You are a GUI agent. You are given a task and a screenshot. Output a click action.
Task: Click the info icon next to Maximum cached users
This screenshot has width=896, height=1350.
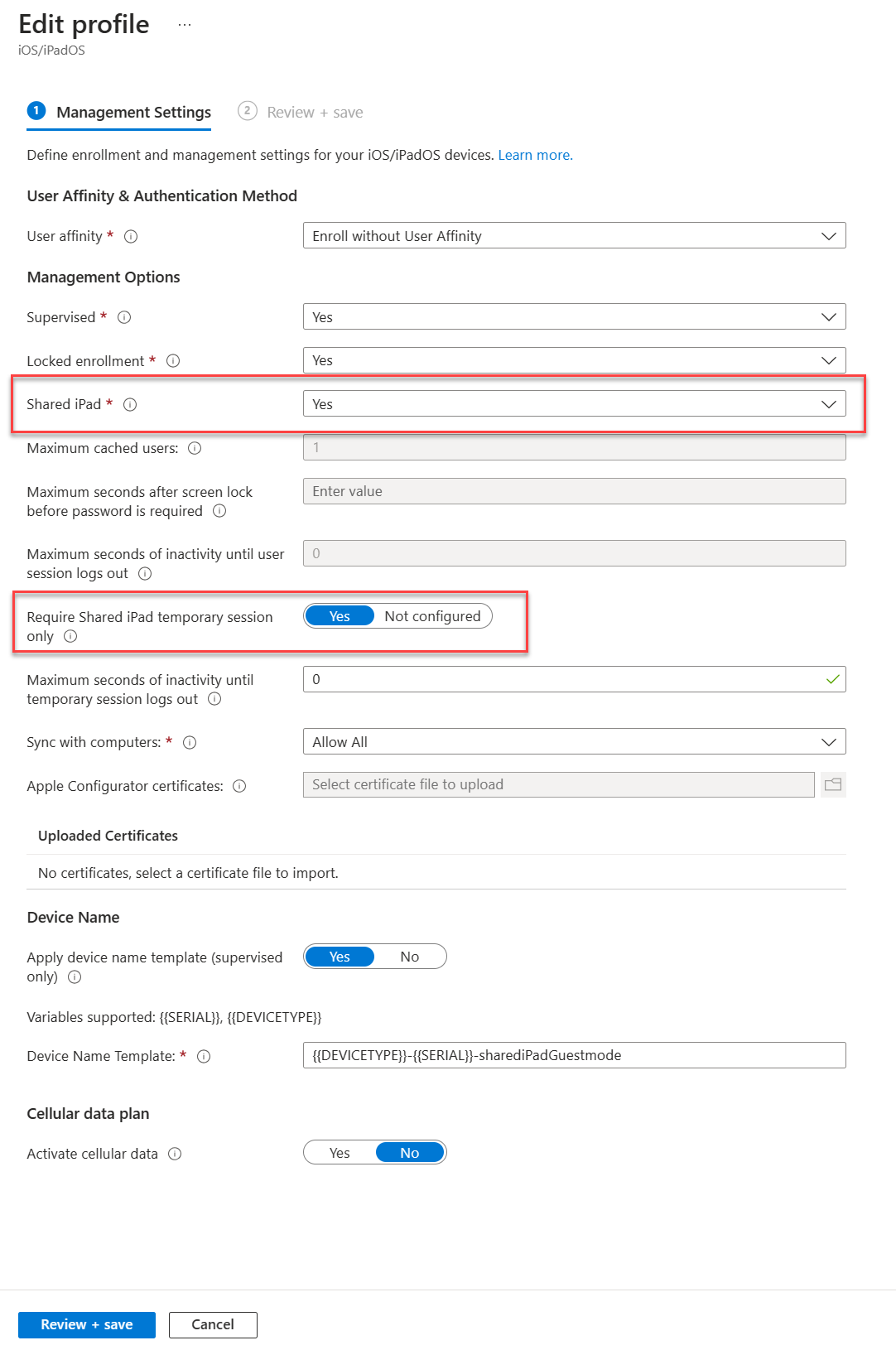point(193,448)
